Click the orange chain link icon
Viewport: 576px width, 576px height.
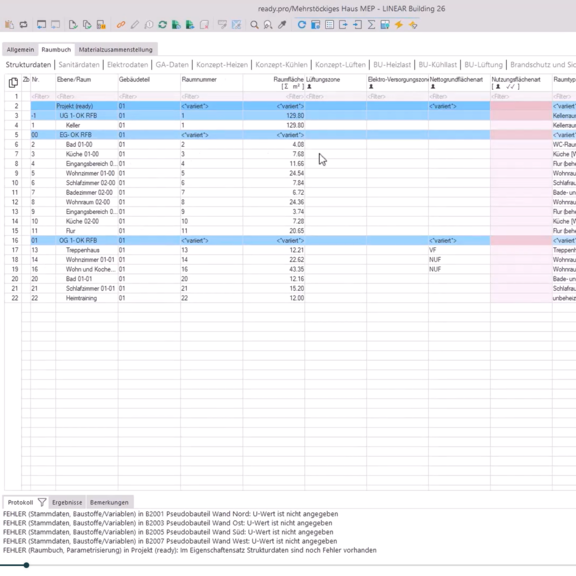[120, 25]
